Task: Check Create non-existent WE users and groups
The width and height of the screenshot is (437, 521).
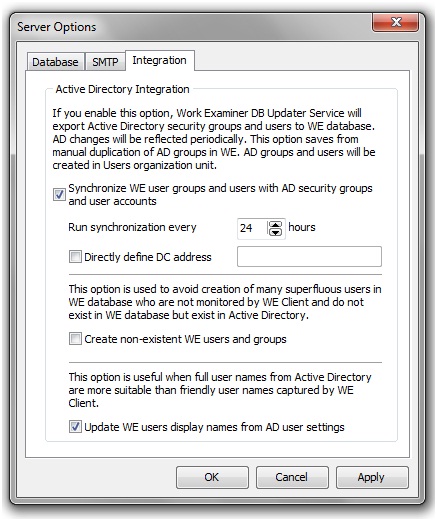Action: point(75,339)
